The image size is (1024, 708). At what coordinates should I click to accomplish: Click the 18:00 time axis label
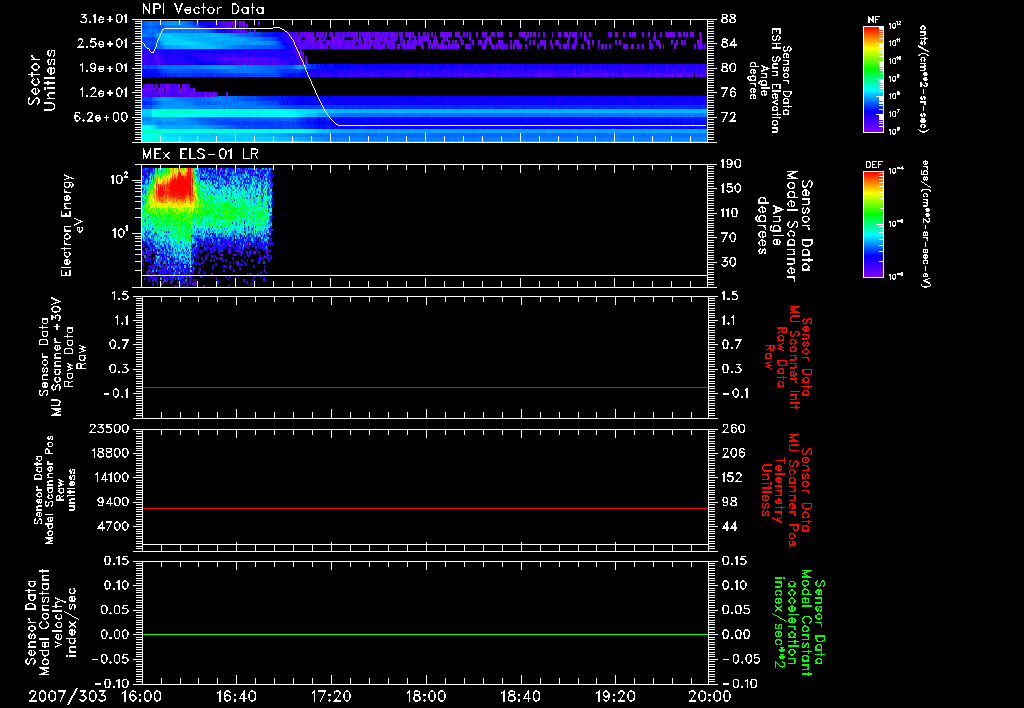426,696
